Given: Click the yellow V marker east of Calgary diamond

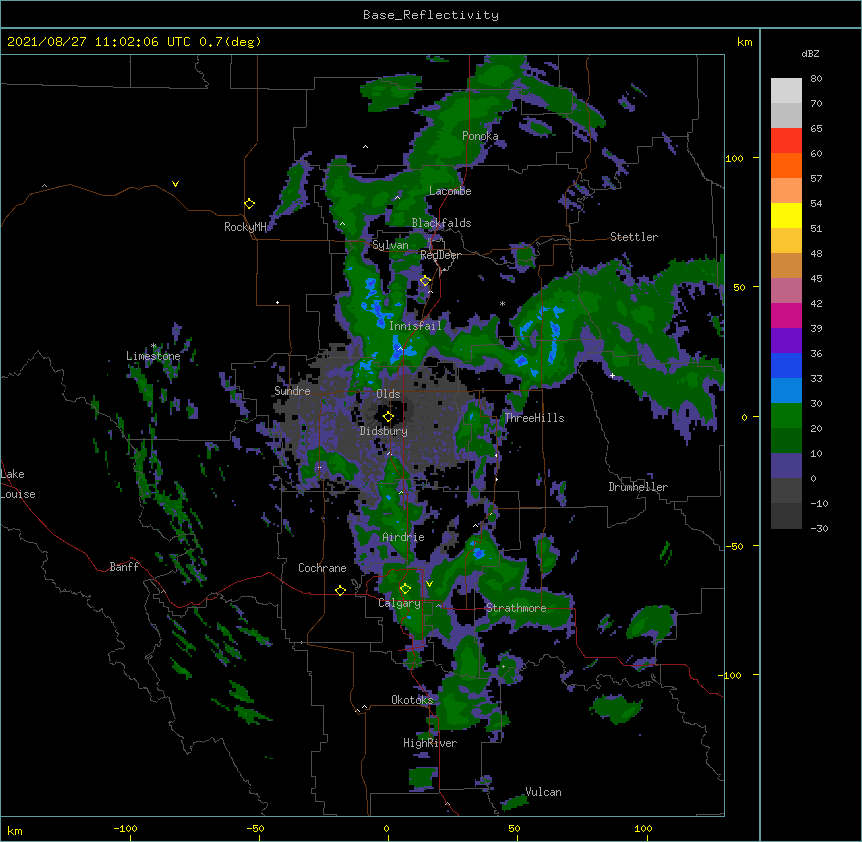Looking at the screenshot, I should [429, 584].
